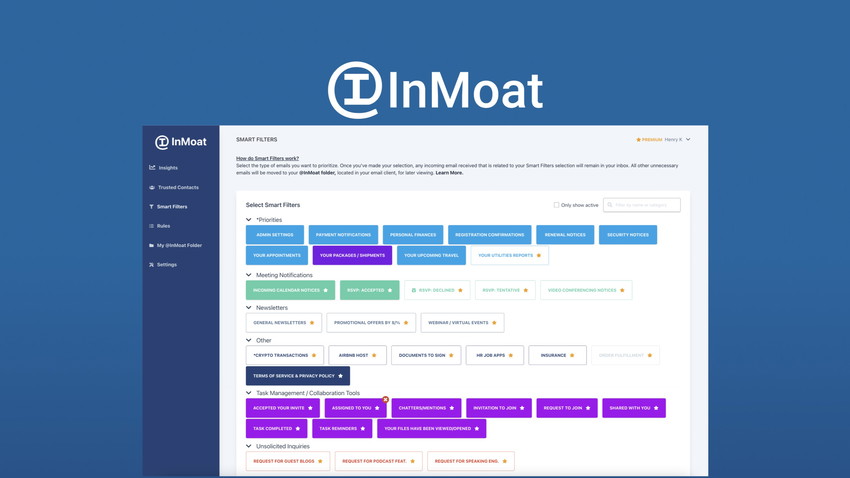Click the star on Video Conferencing Notices
The height and width of the screenshot is (478, 850).
click(x=622, y=290)
